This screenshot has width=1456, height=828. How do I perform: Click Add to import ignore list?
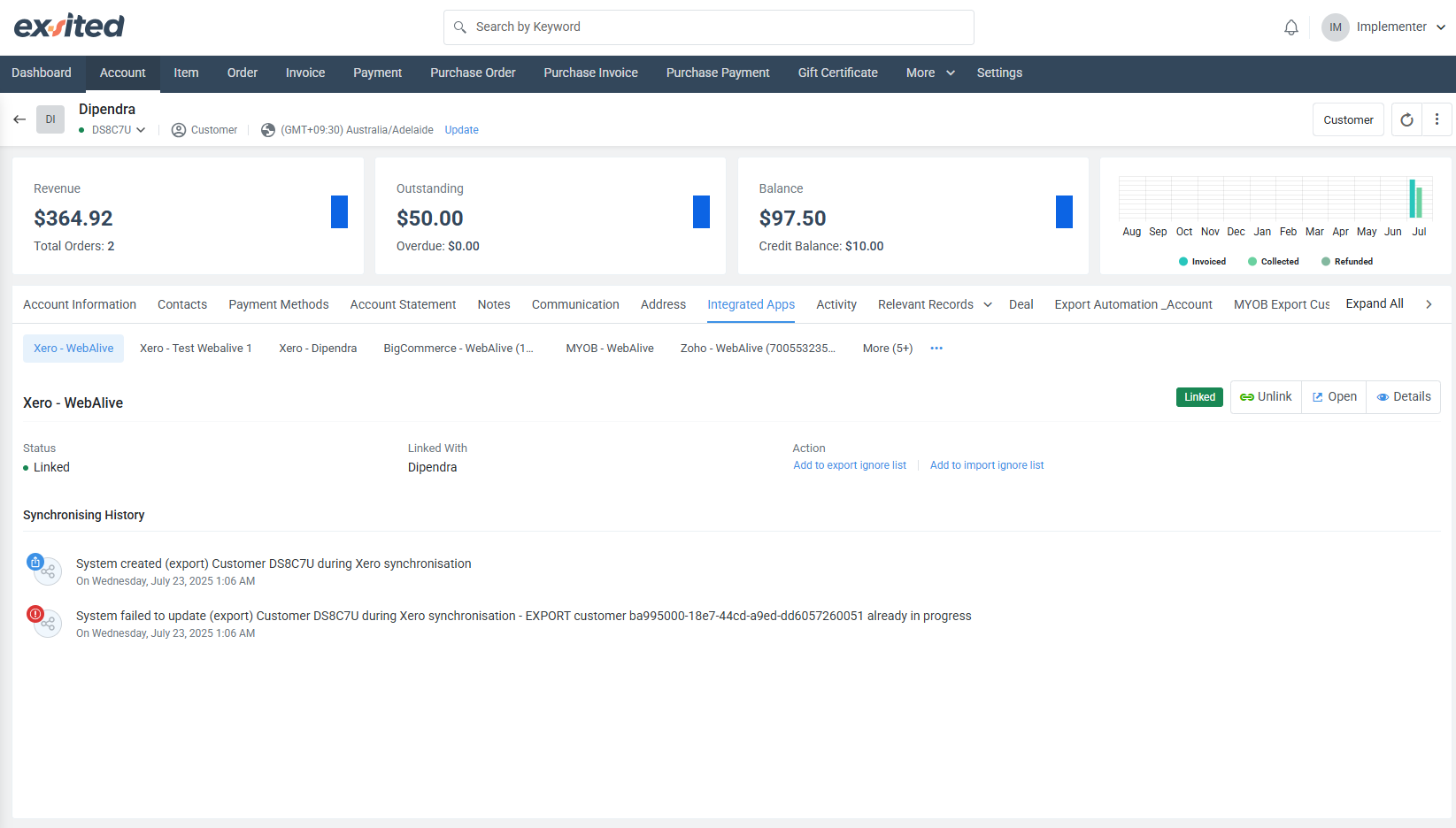tap(987, 465)
